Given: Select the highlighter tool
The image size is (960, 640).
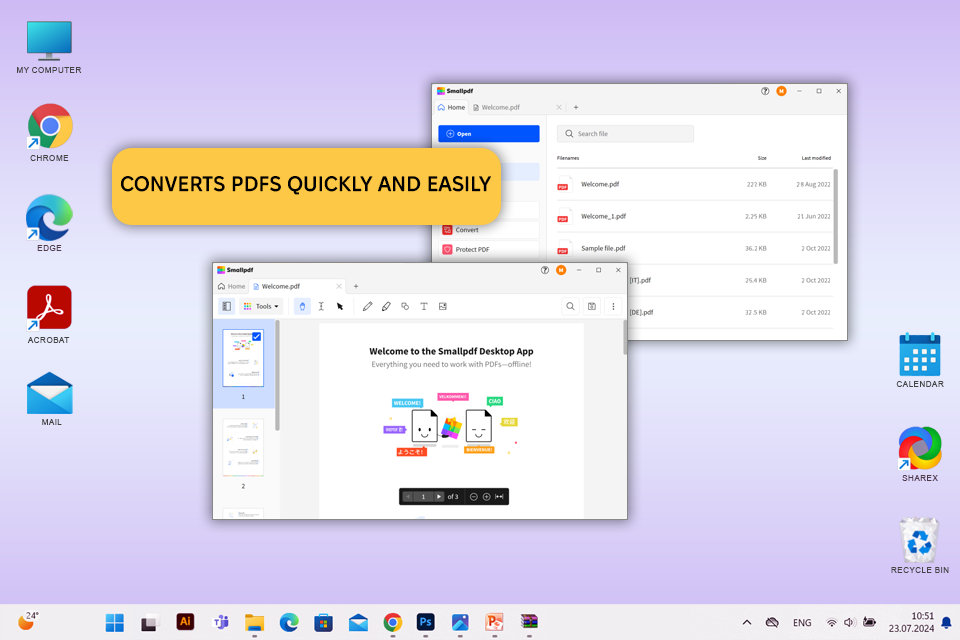Looking at the screenshot, I should click(386, 306).
